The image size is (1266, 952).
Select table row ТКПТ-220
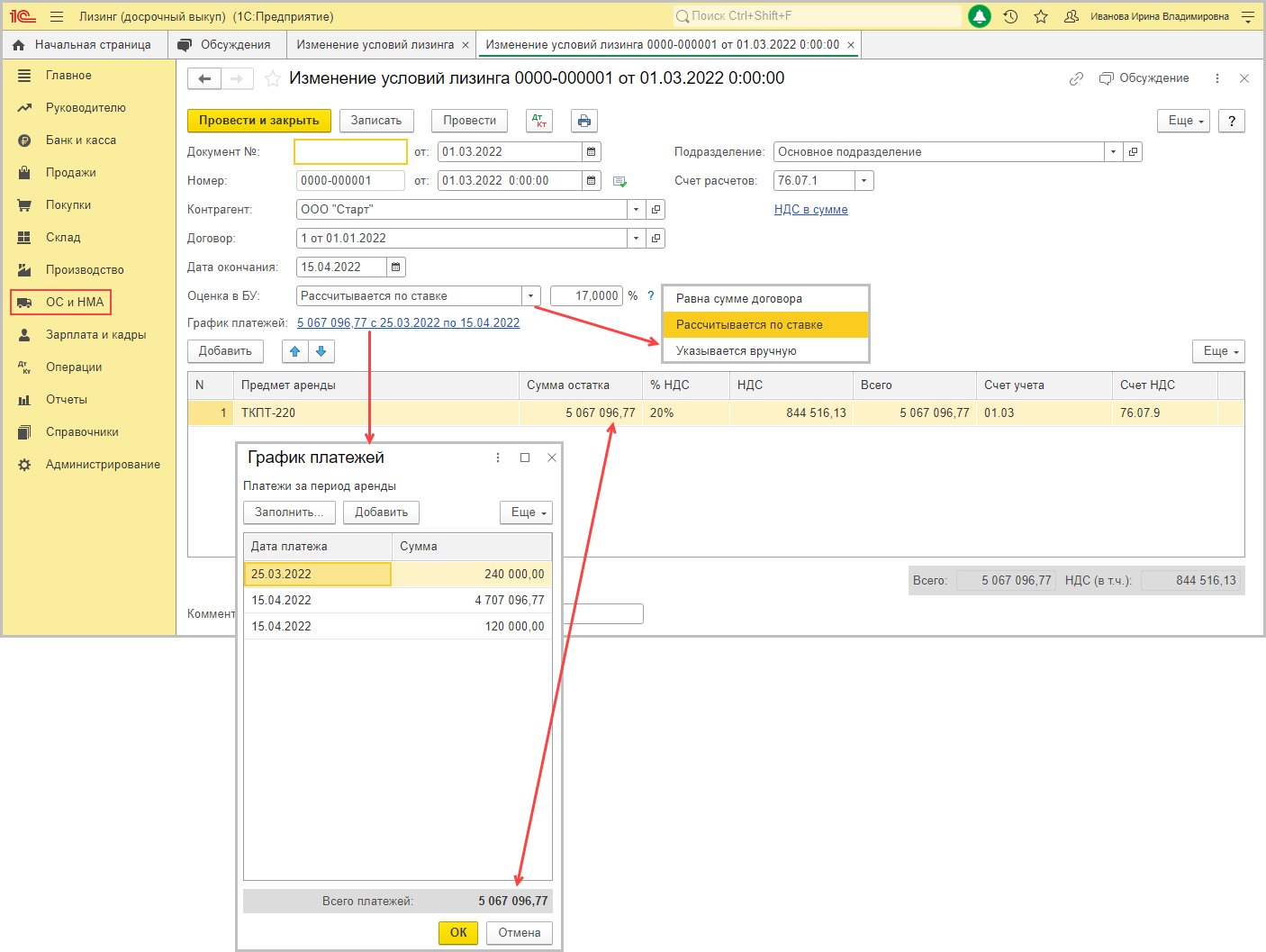[x=716, y=413]
